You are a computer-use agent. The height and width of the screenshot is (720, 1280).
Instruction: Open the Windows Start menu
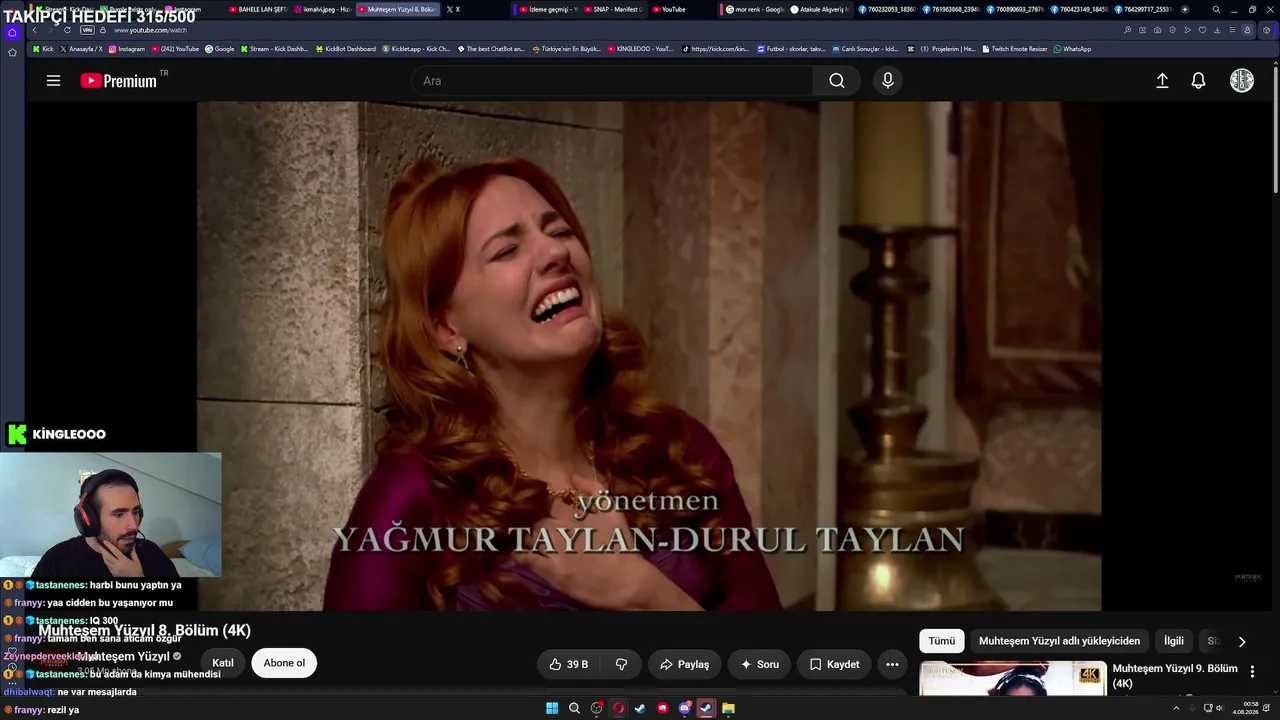552,708
